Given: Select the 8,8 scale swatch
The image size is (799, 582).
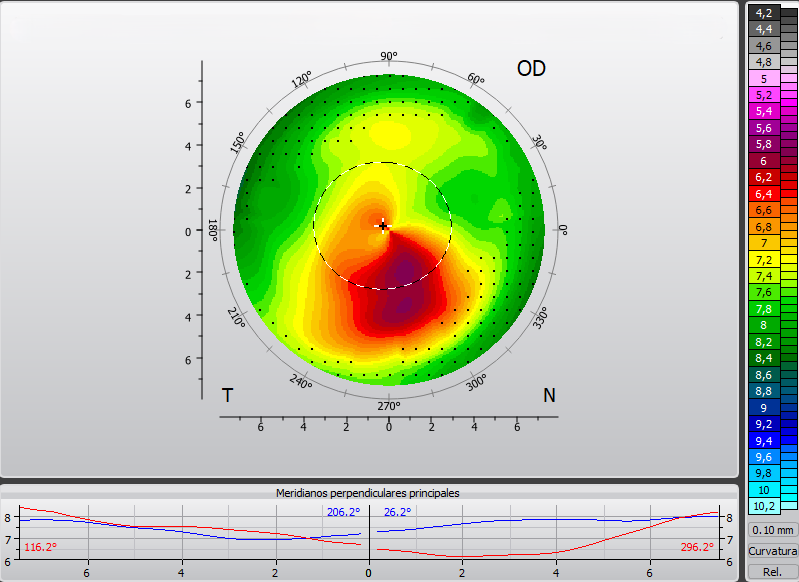Looking at the screenshot, I should (764, 391).
